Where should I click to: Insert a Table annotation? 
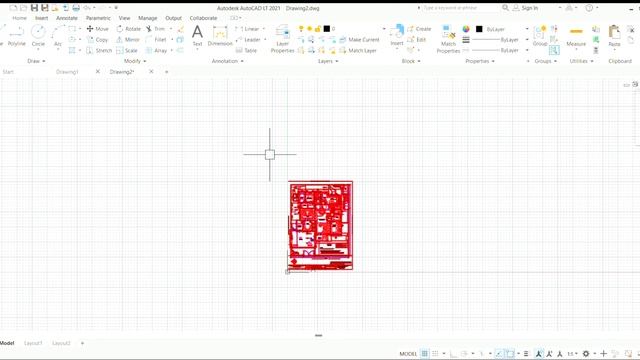[247, 50]
